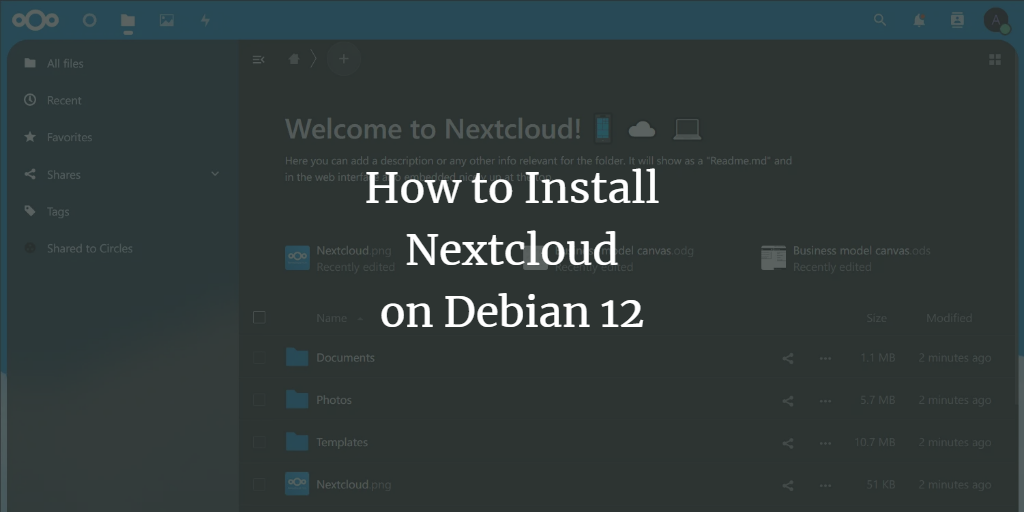Open the notifications bell
The image size is (1024, 512).
coord(919,20)
